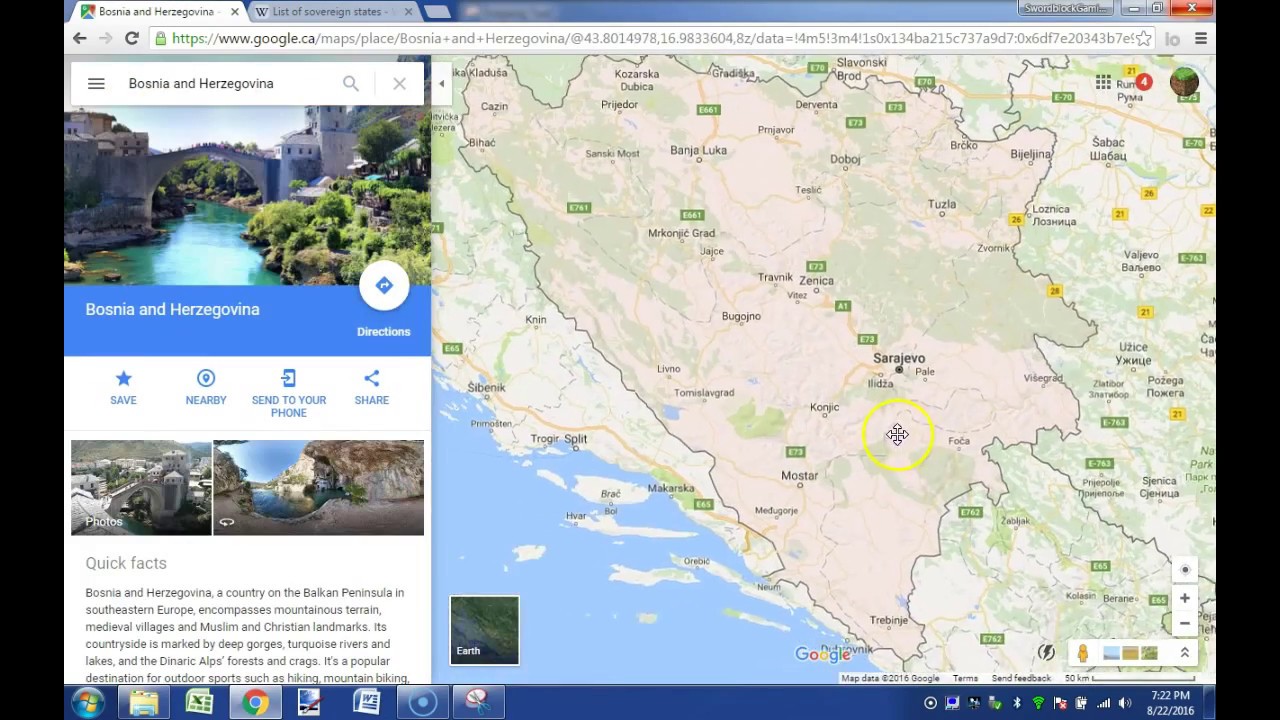The image size is (1280, 720).
Task: Open Google apps grid
Action: pos(1103,82)
